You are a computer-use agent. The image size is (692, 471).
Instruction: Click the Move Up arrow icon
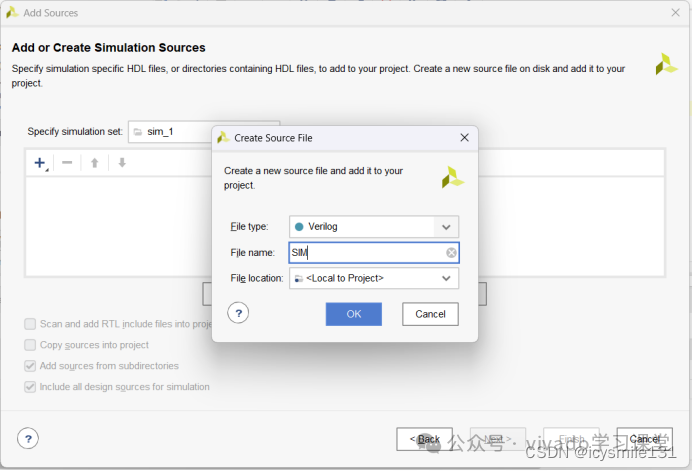click(x=94, y=163)
